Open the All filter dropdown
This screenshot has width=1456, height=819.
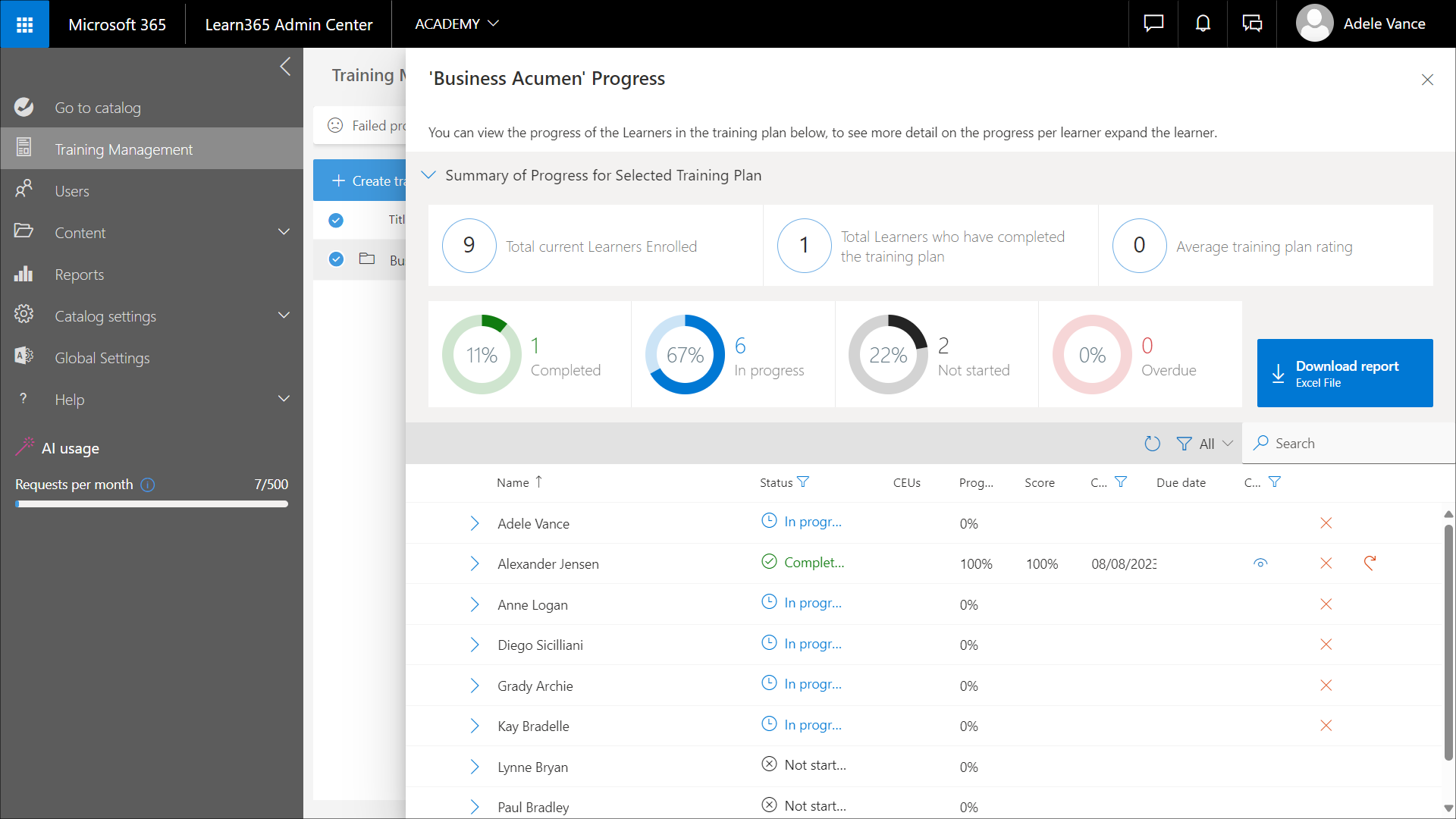1205,444
